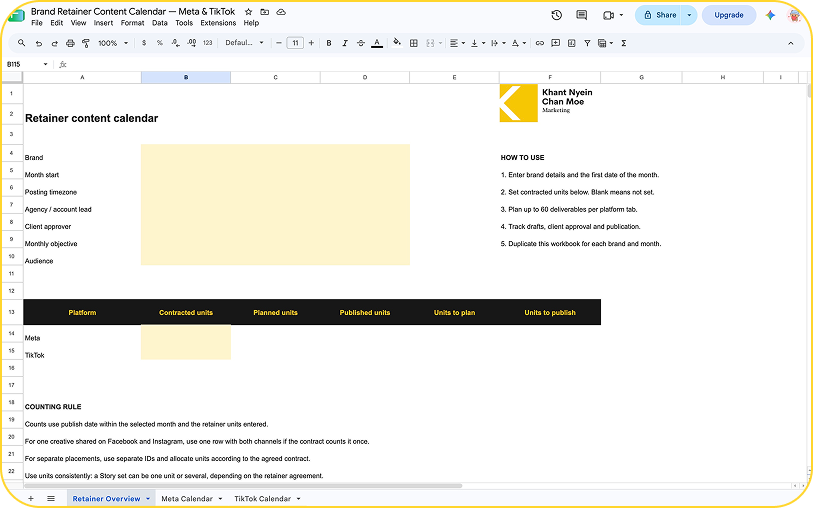
Task: Open the search the menus tool
Action: tap(21, 43)
